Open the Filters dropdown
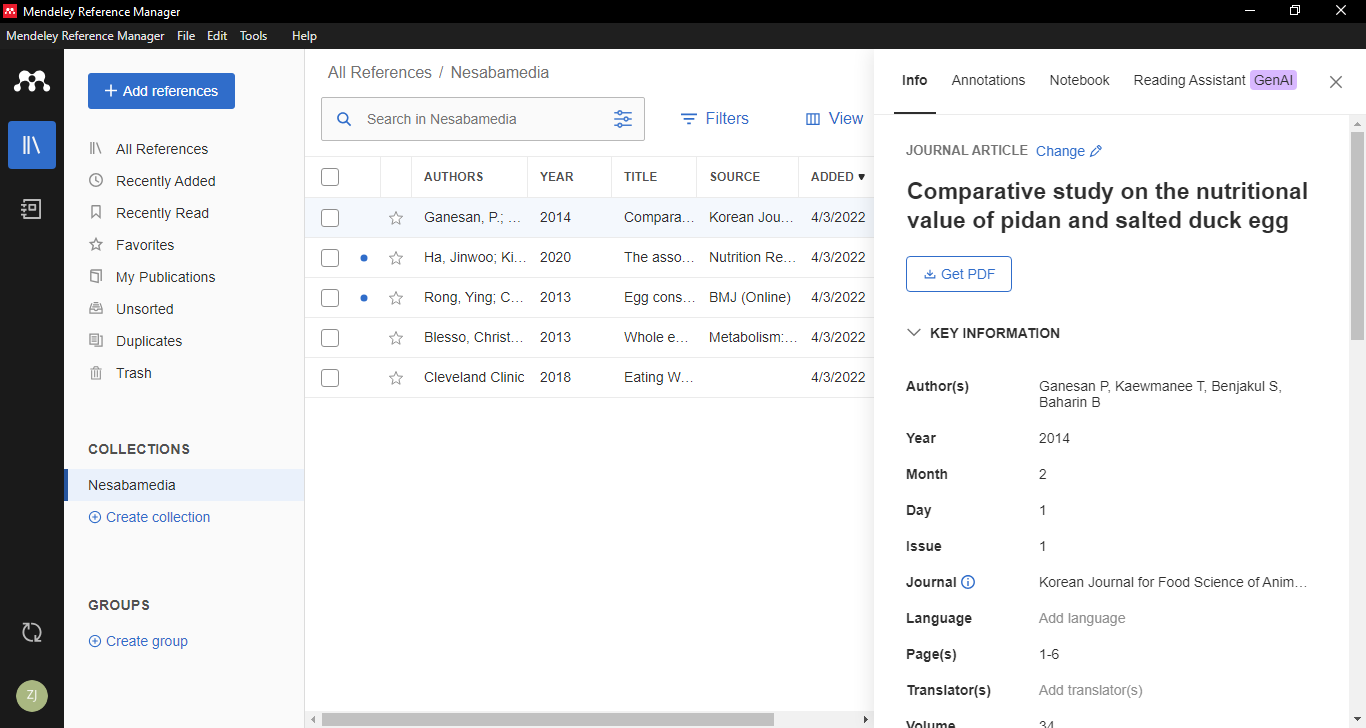 click(x=714, y=119)
